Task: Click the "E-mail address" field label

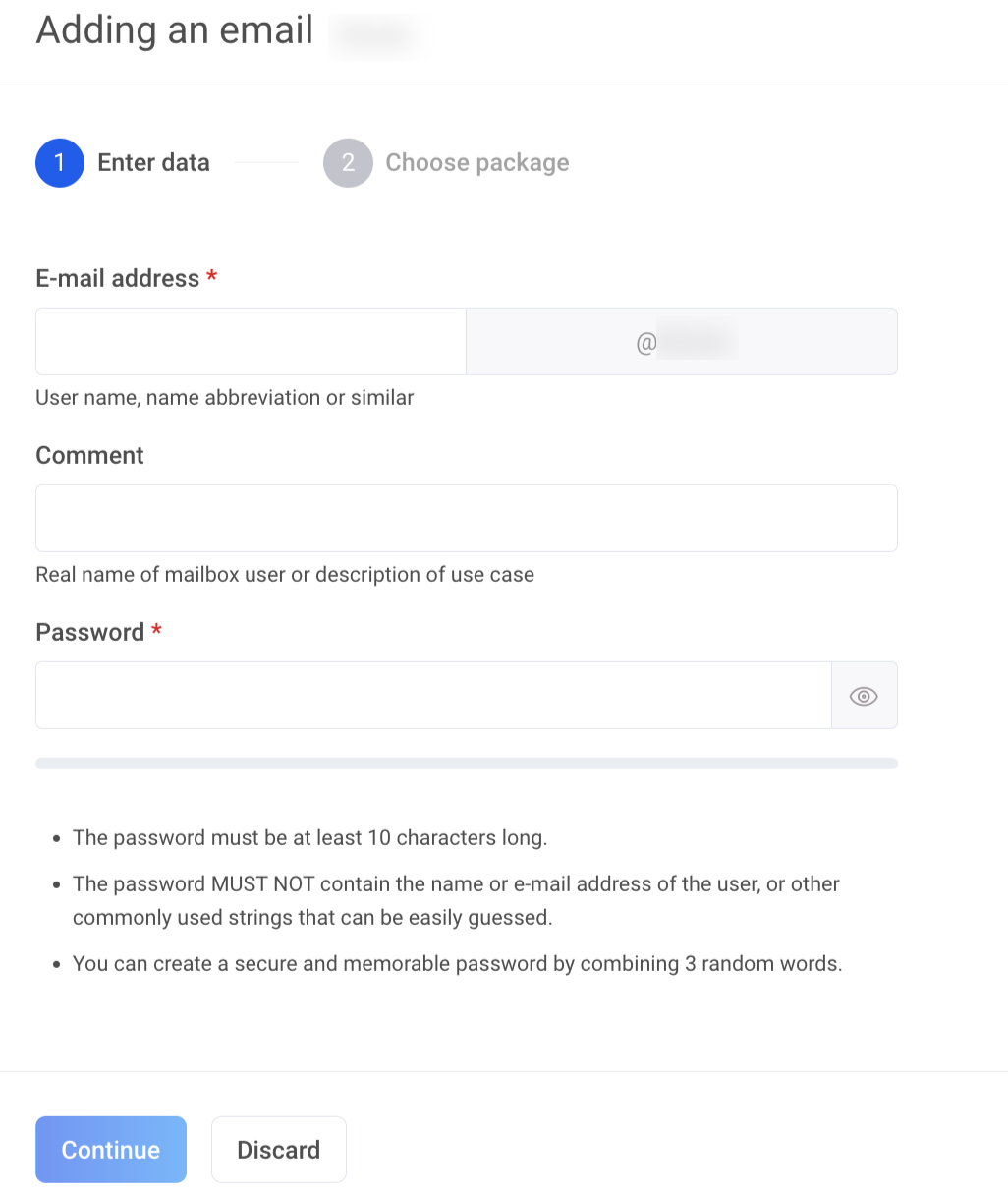Action: (118, 279)
